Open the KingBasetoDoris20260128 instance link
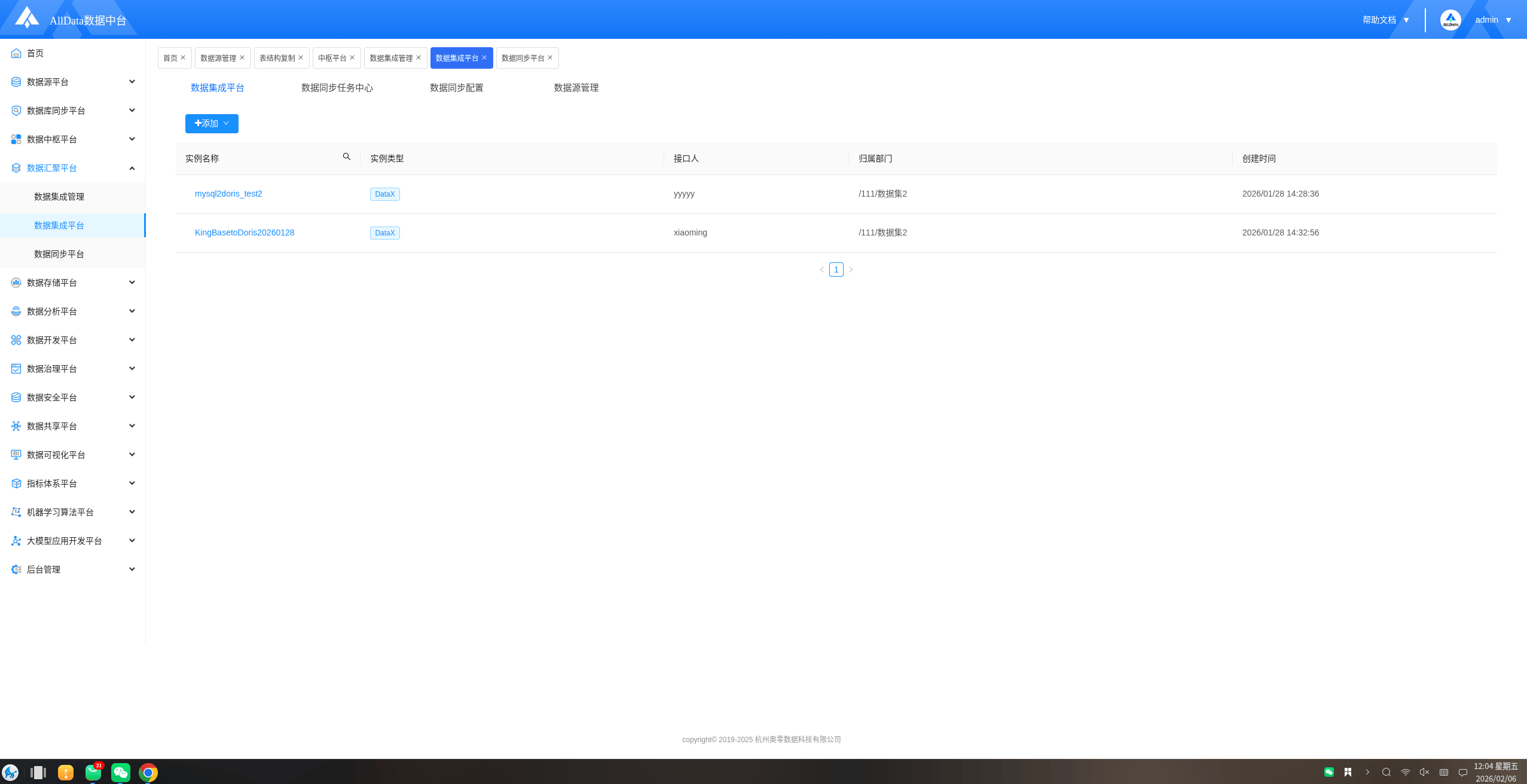The height and width of the screenshot is (784, 1527). click(x=245, y=232)
